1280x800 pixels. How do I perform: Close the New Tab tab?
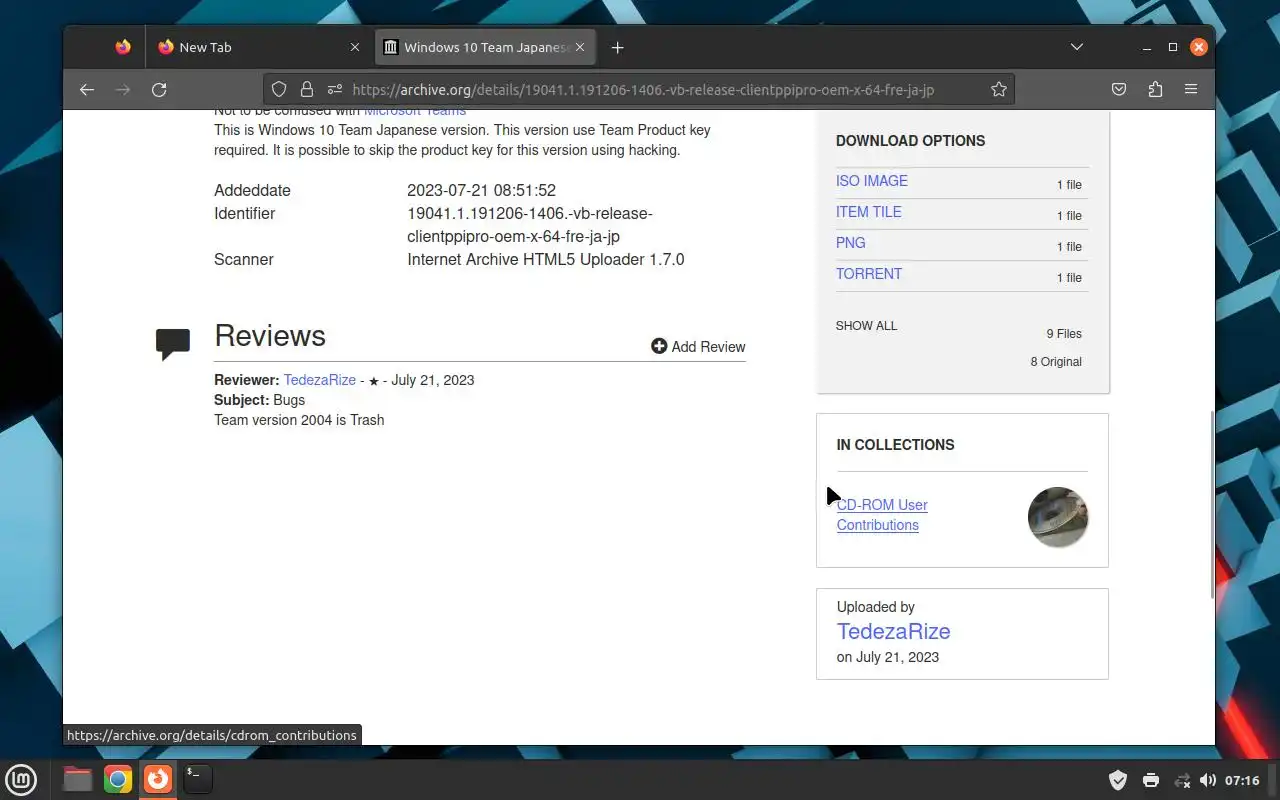(x=355, y=47)
